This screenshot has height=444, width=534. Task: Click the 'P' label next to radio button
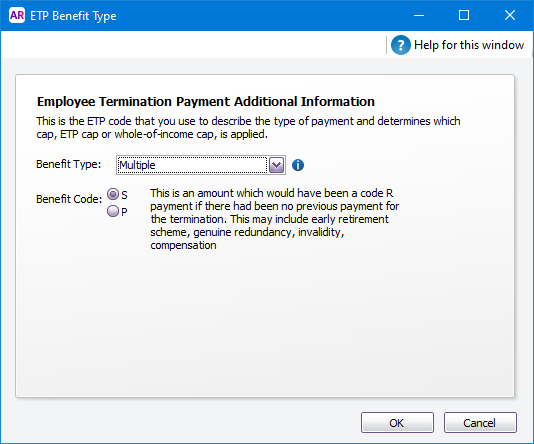(124, 212)
